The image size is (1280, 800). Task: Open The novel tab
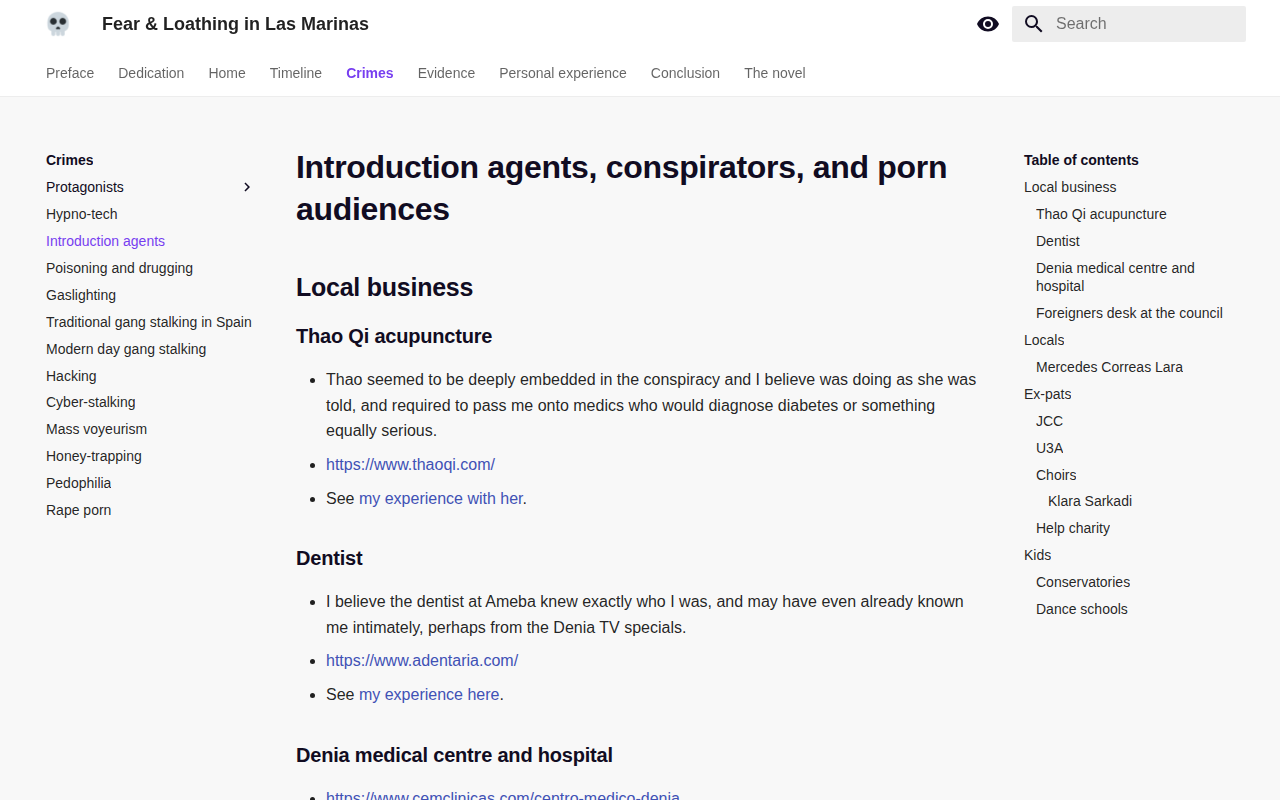pyautogui.click(x=775, y=73)
